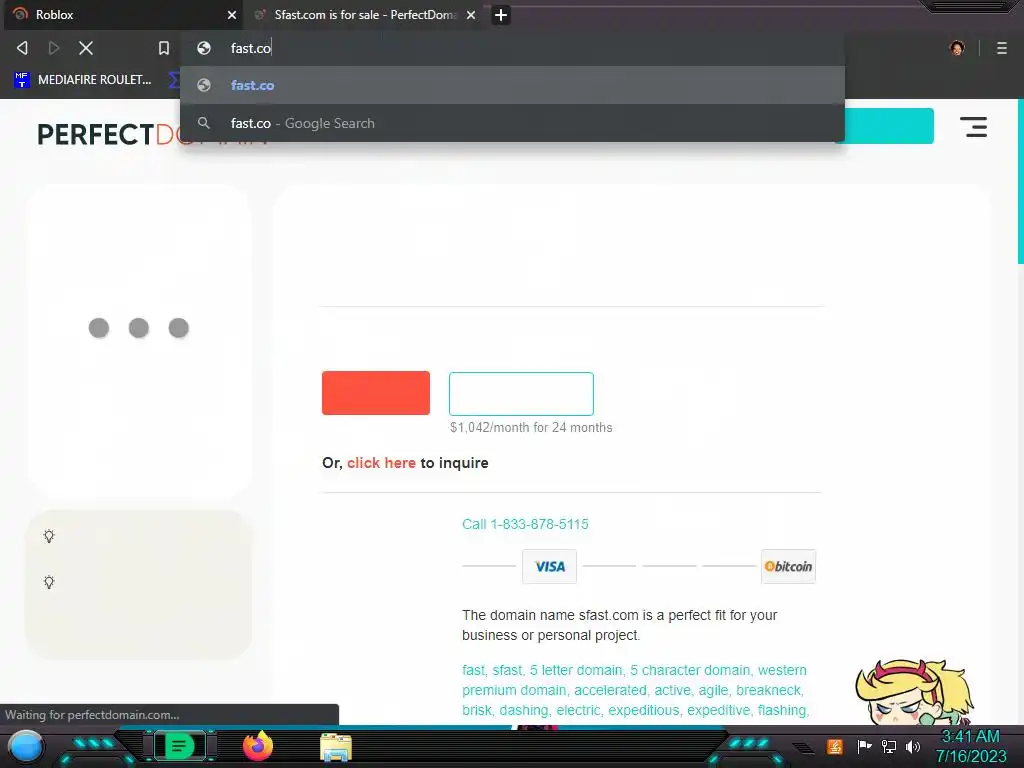Open the browser main menu icon
The image size is (1024, 768).
pyautogui.click(x=1002, y=48)
